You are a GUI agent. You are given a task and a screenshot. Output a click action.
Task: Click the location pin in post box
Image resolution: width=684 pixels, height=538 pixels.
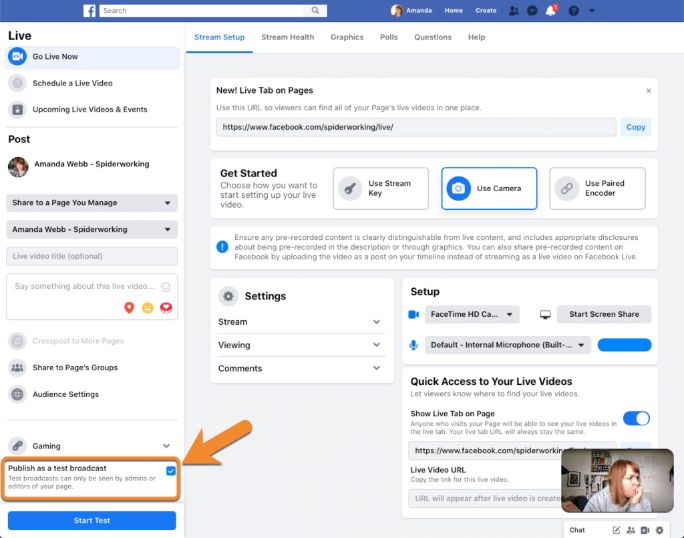click(x=129, y=308)
